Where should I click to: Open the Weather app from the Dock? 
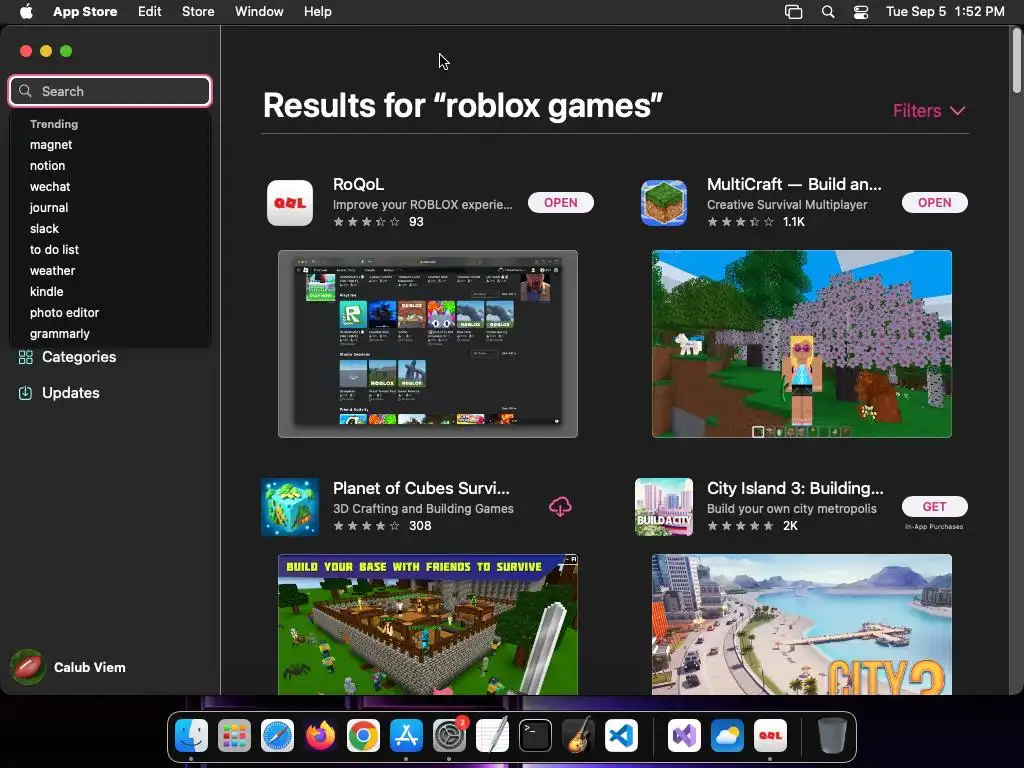pyautogui.click(x=728, y=736)
